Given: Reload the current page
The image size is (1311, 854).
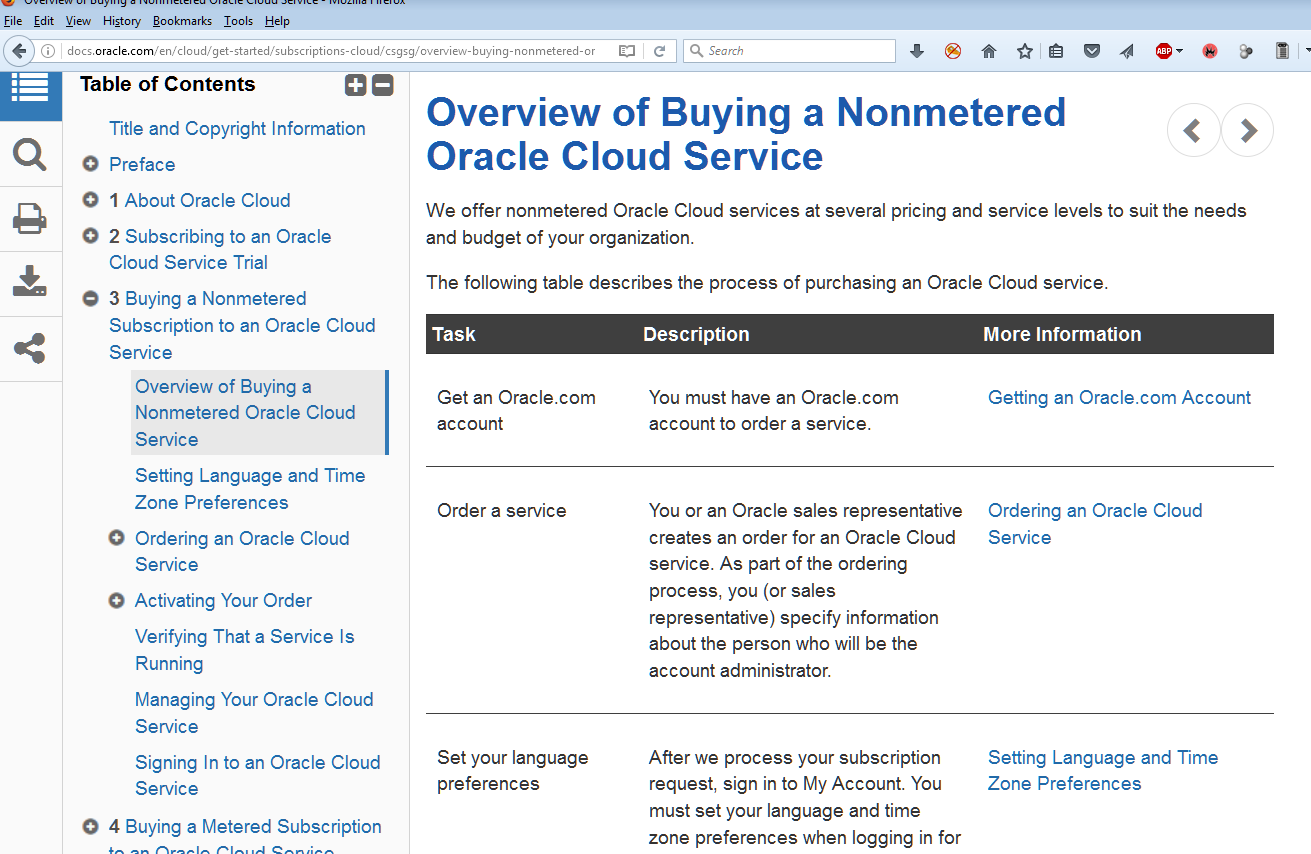Looking at the screenshot, I should [x=660, y=51].
